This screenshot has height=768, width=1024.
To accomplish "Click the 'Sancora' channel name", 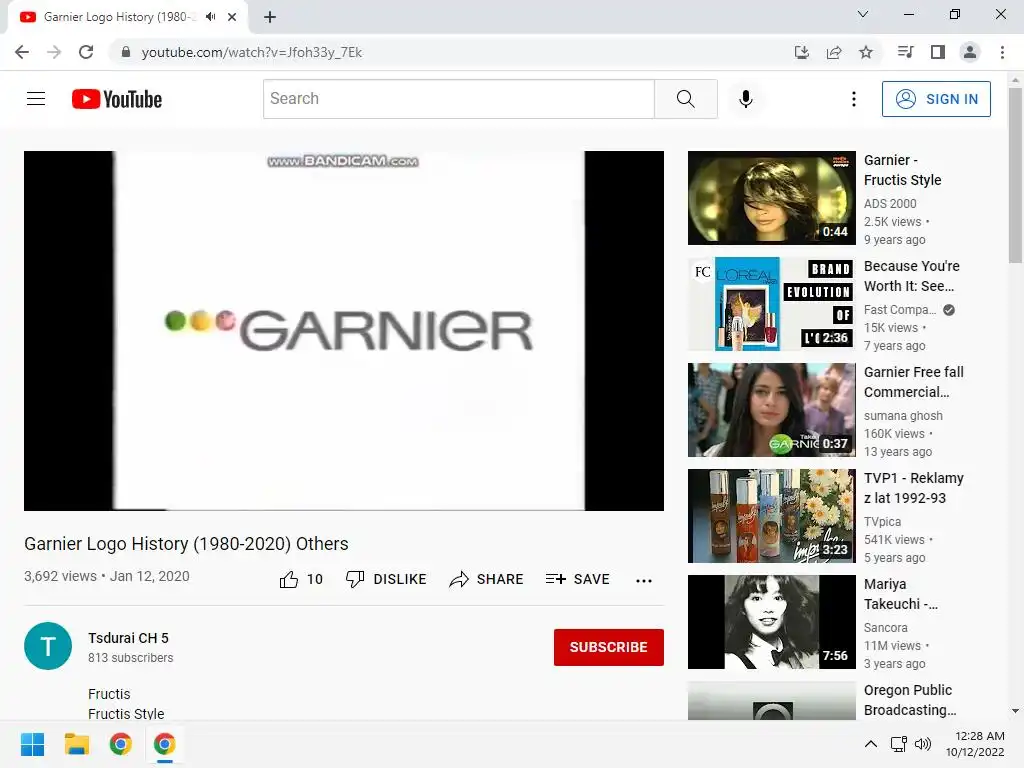I will click(886, 627).
